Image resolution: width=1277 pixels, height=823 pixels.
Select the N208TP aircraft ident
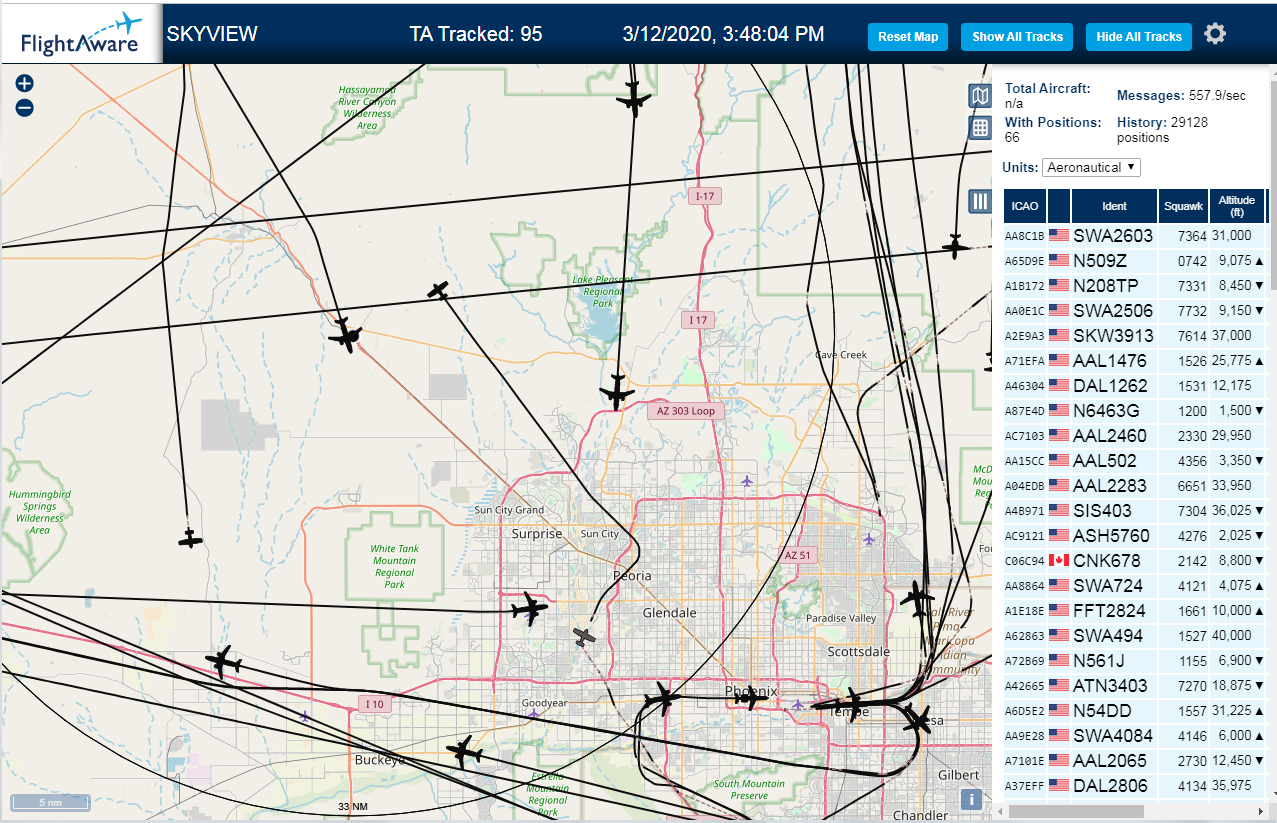pos(1107,286)
